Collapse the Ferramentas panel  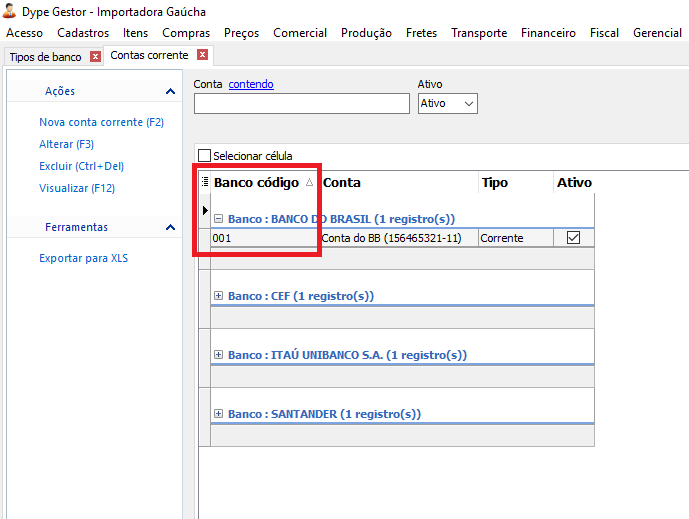click(x=170, y=227)
